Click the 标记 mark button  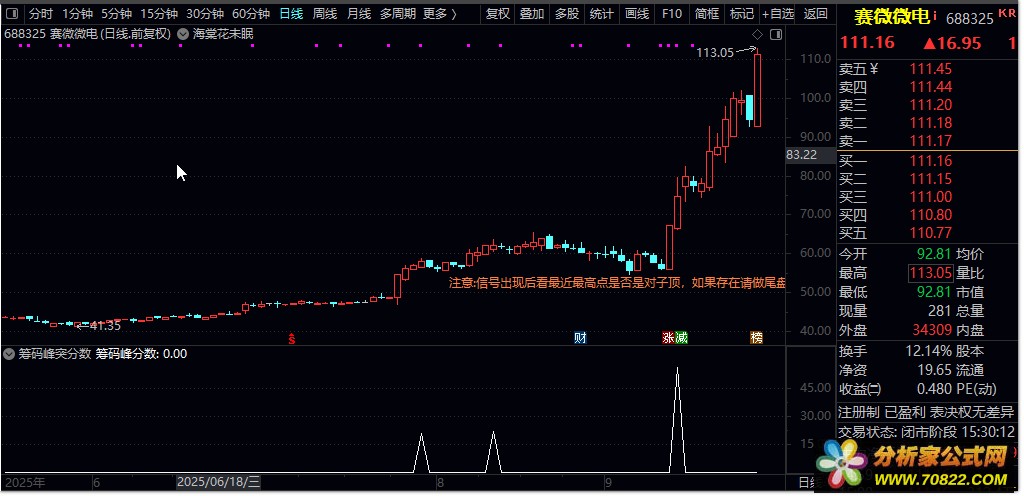[x=741, y=13]
